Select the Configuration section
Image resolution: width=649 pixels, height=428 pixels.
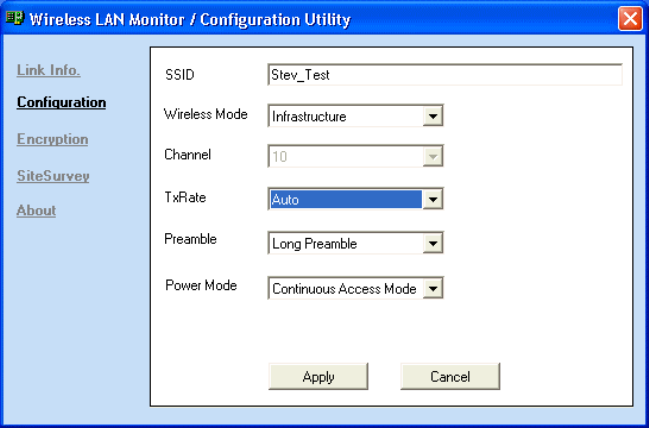pos(61,102)
